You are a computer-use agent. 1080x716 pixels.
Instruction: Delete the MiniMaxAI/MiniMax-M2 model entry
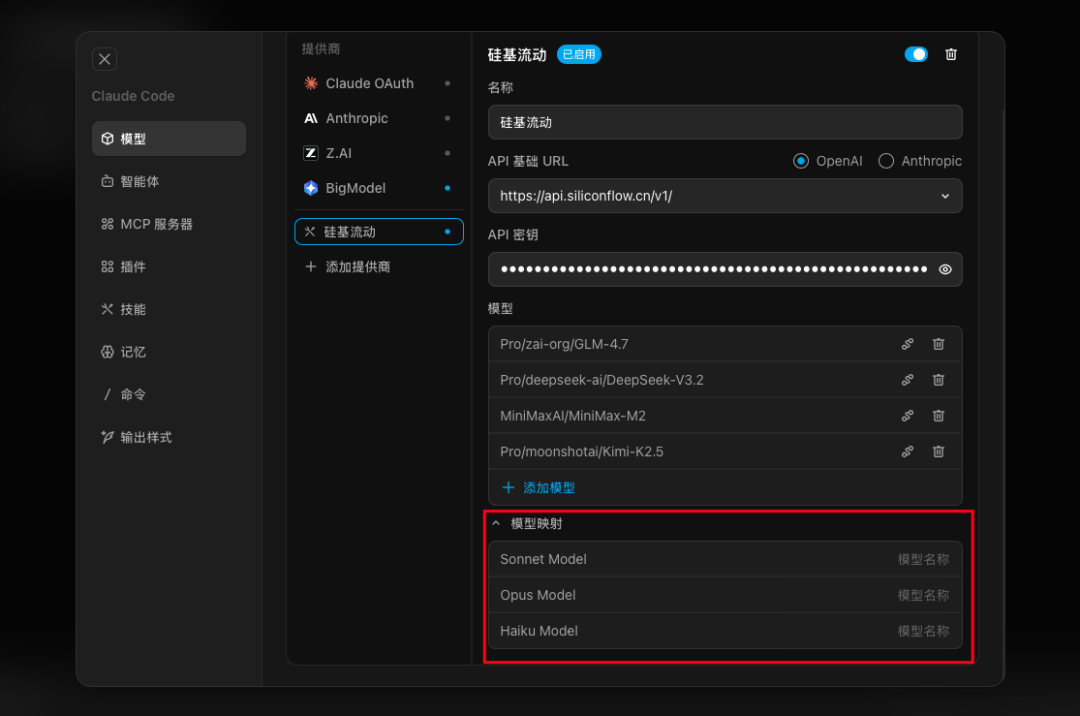938,416
